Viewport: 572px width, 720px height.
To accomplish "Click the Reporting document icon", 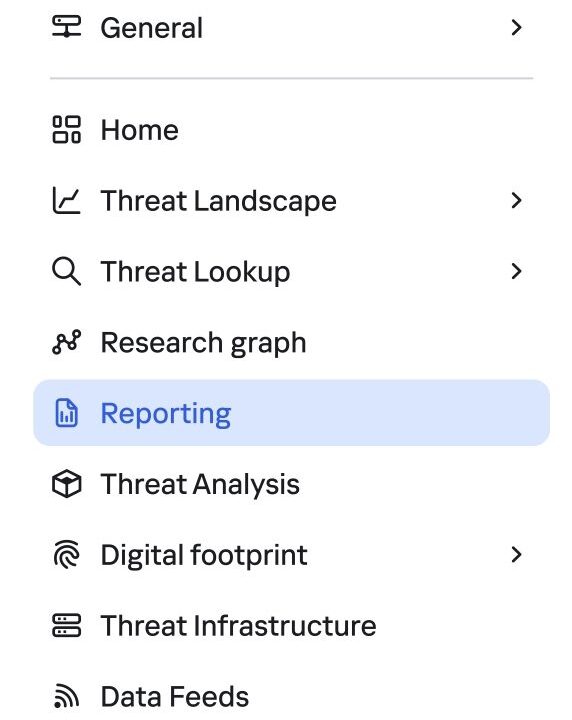I will click(67, 413).
